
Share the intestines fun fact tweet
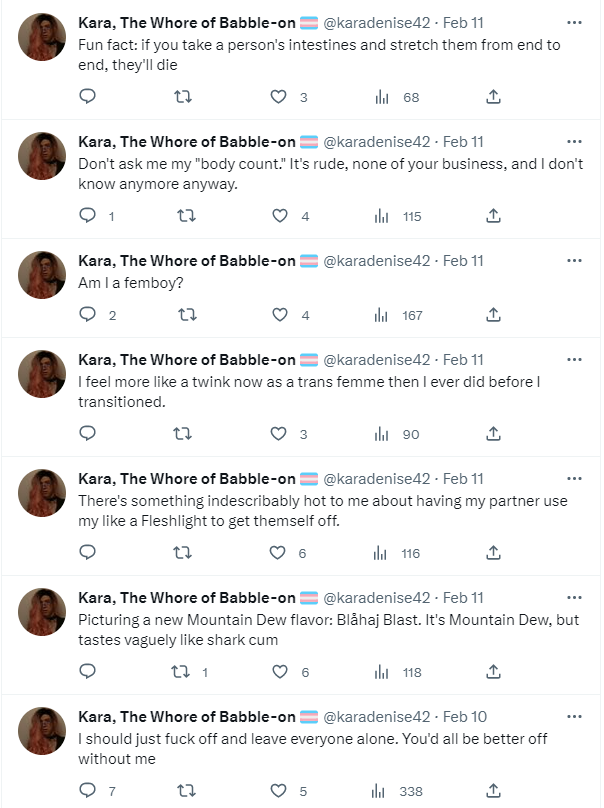coord(492,97)
